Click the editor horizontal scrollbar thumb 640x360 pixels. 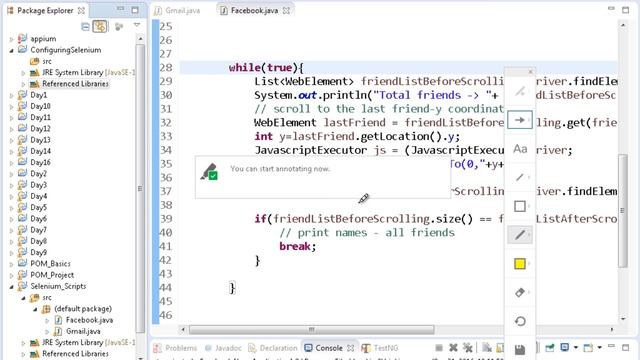point(311,329)
